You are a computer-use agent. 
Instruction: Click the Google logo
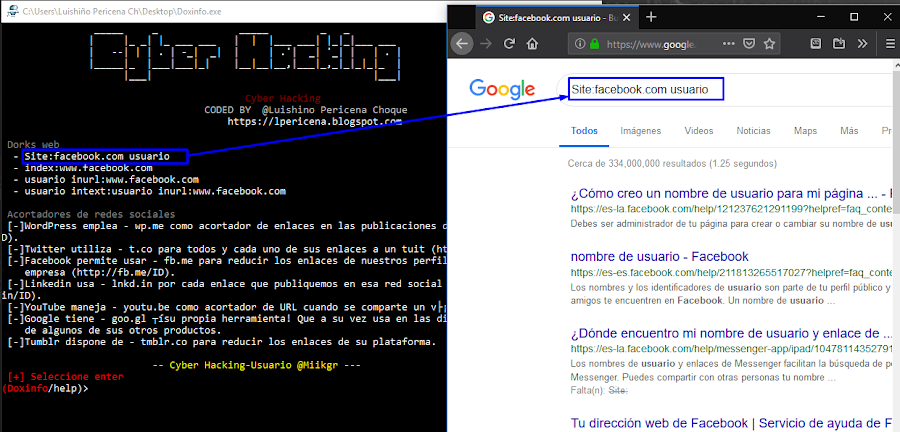[x=502, y=89]
